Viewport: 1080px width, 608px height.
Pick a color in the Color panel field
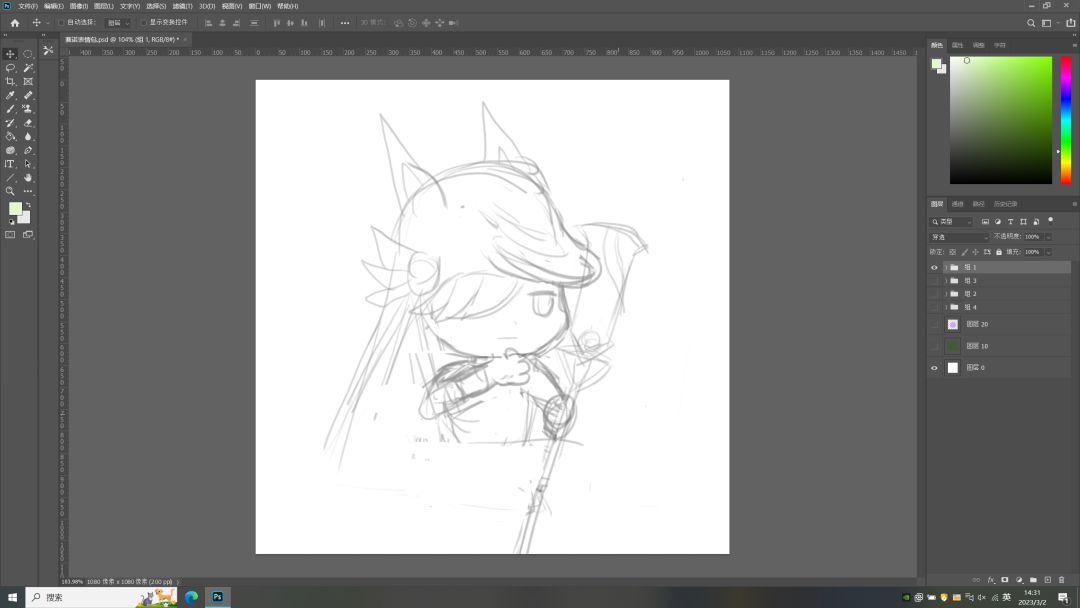(x=1001, y=120)
